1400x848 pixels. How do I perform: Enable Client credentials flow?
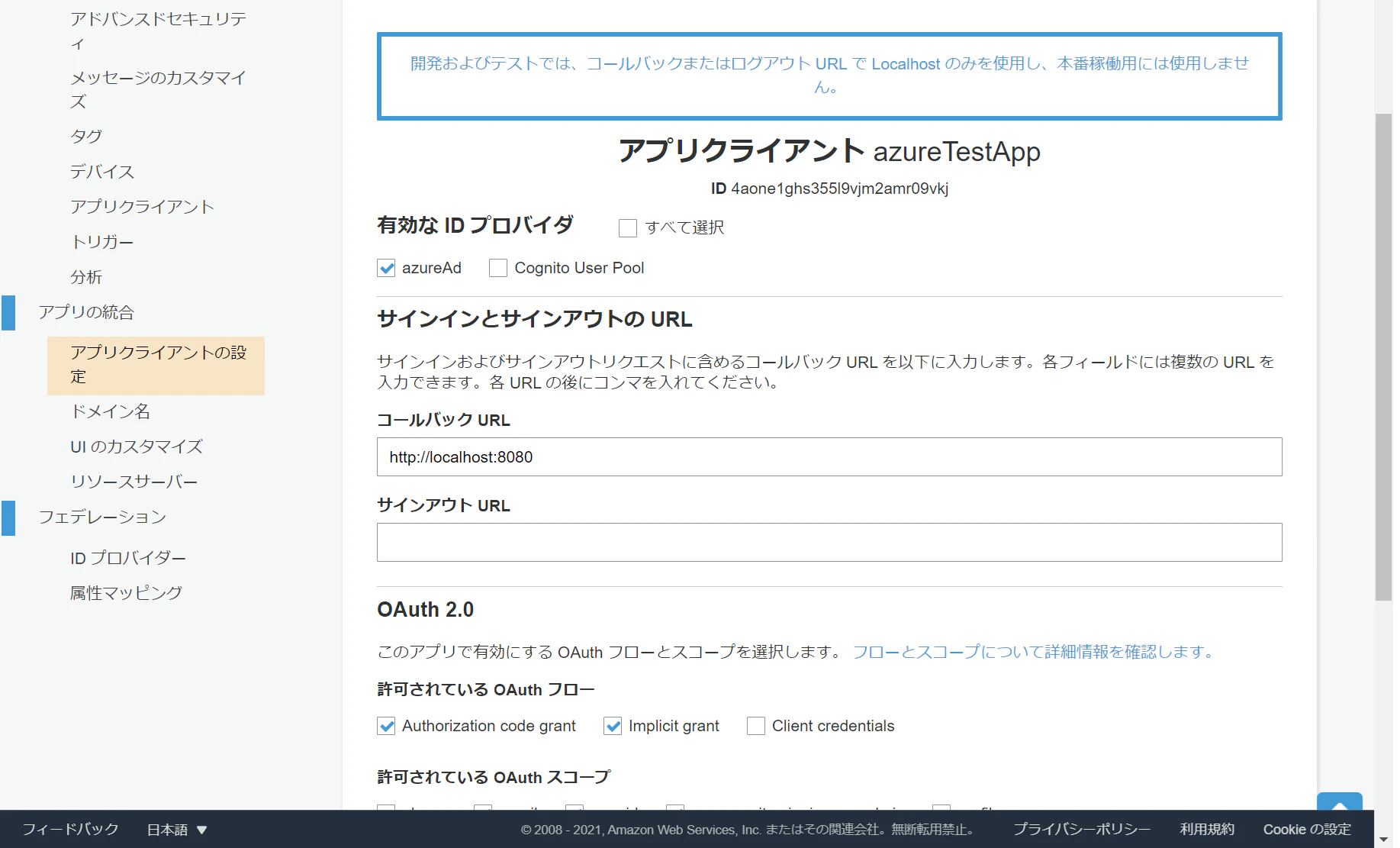point(756,726)
